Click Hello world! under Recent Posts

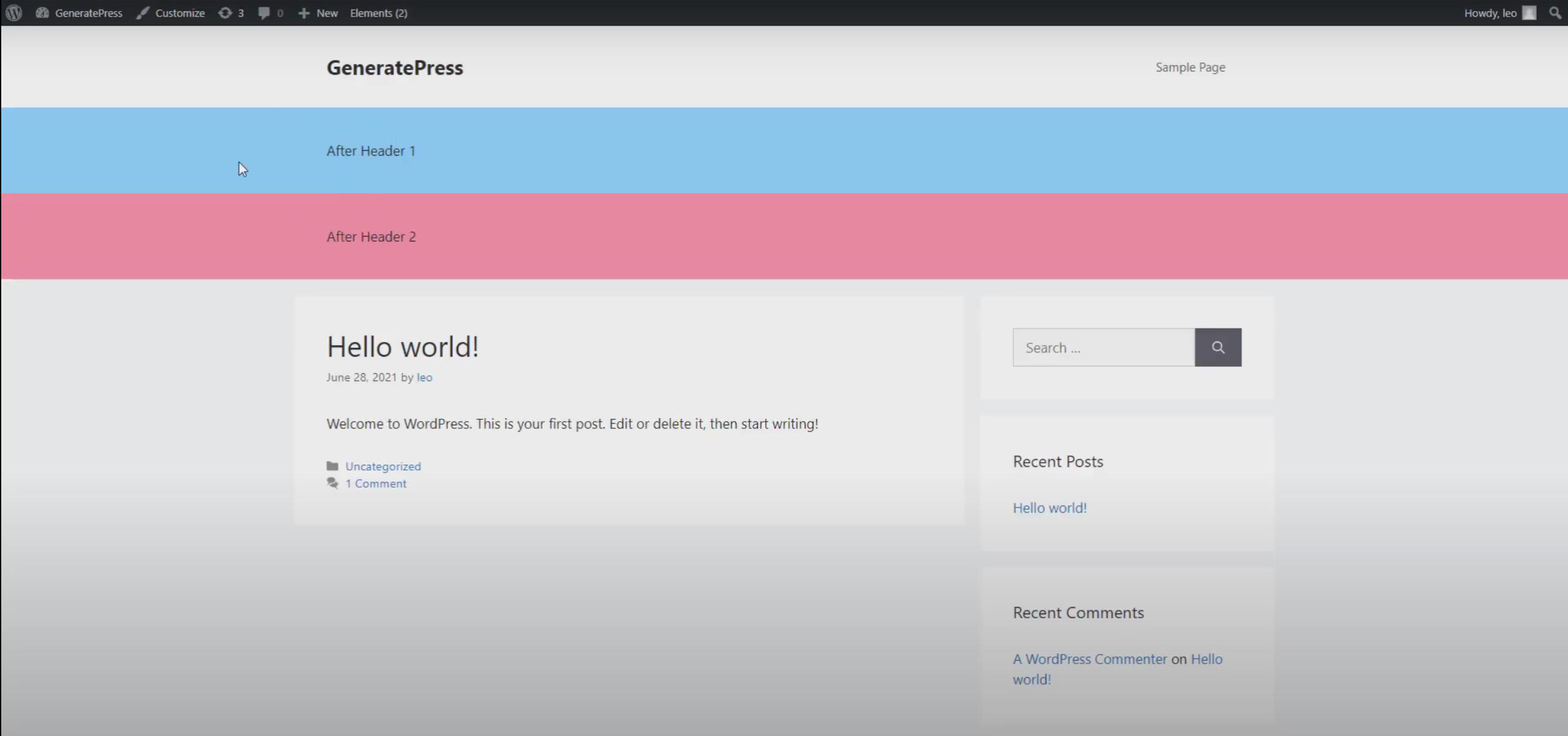(1049, 508)
